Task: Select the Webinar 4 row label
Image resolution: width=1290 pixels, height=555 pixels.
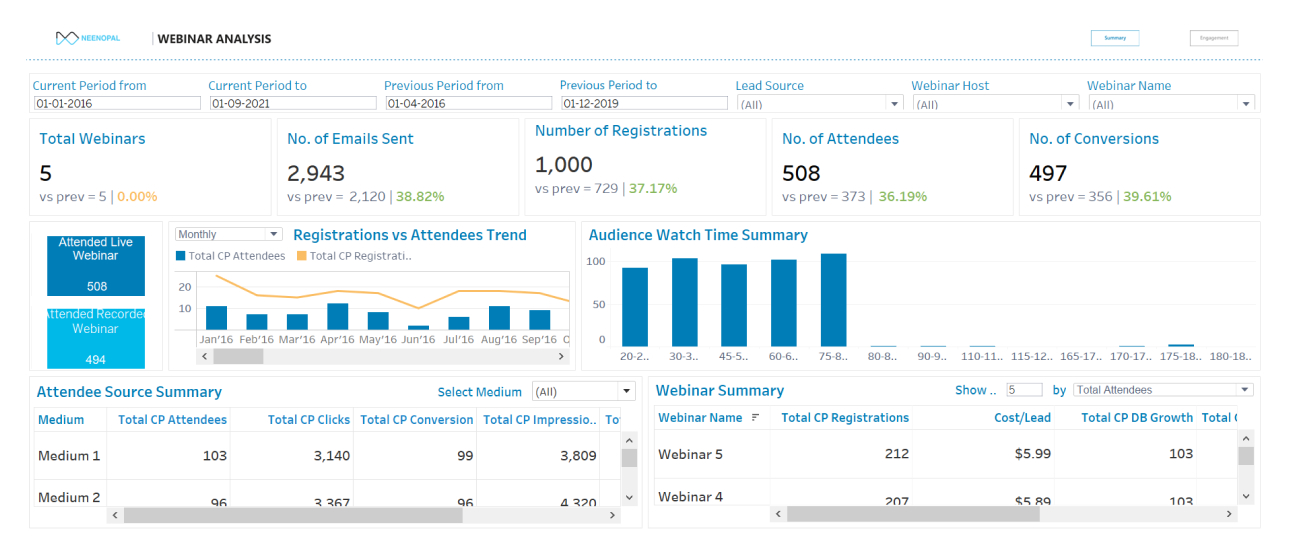Action: [x=690, y=497]
